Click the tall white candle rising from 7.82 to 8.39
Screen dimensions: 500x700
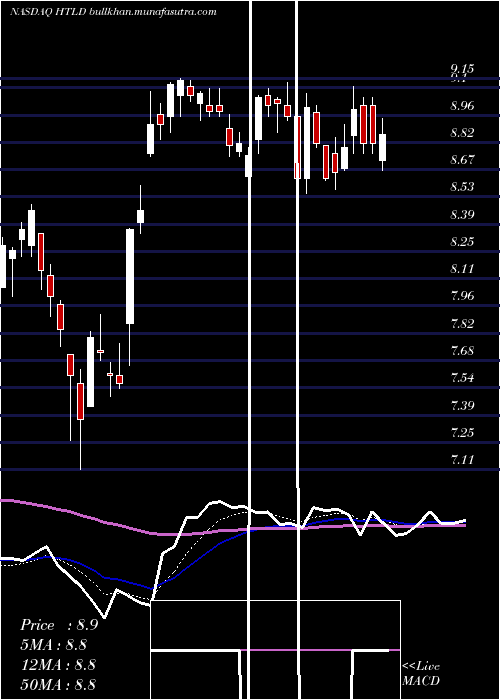[x=130, y=276]
